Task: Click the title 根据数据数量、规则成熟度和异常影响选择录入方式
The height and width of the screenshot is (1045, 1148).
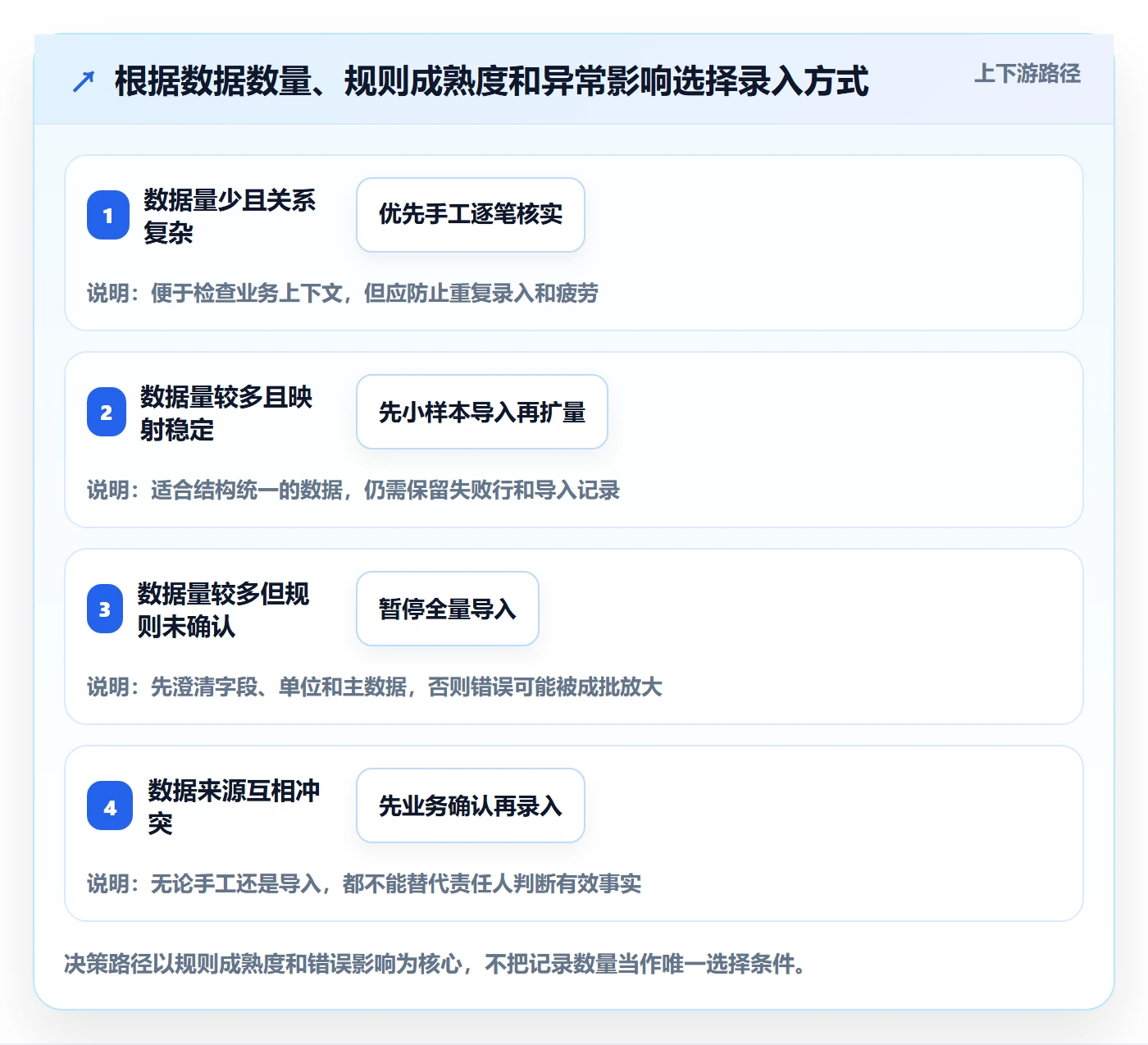Action: (x=491, y=81)
